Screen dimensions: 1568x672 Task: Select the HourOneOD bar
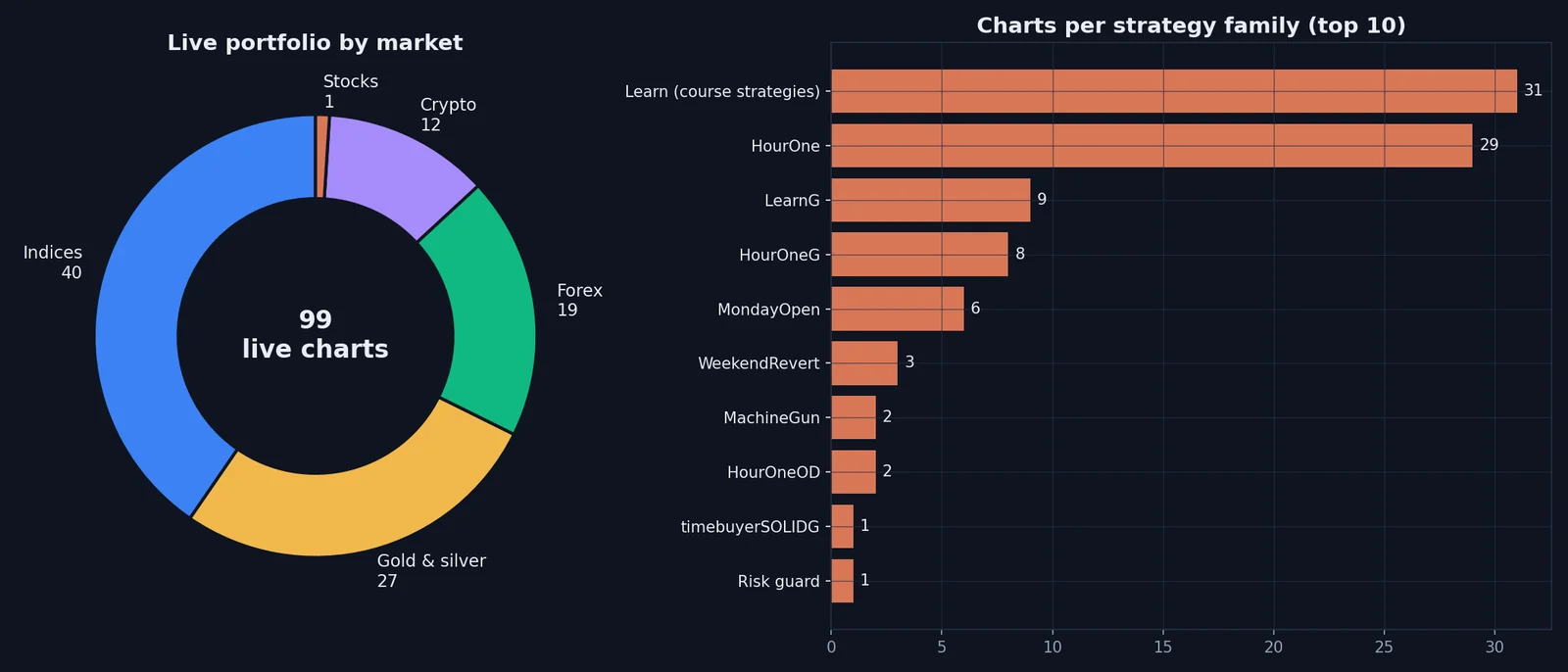tap(854, 472)
